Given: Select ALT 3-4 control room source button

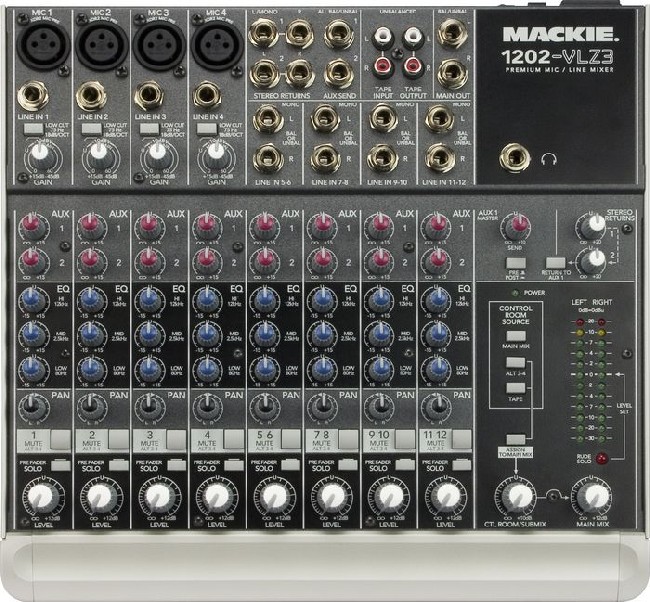Looking at the screenshot, I should point(516,363).
